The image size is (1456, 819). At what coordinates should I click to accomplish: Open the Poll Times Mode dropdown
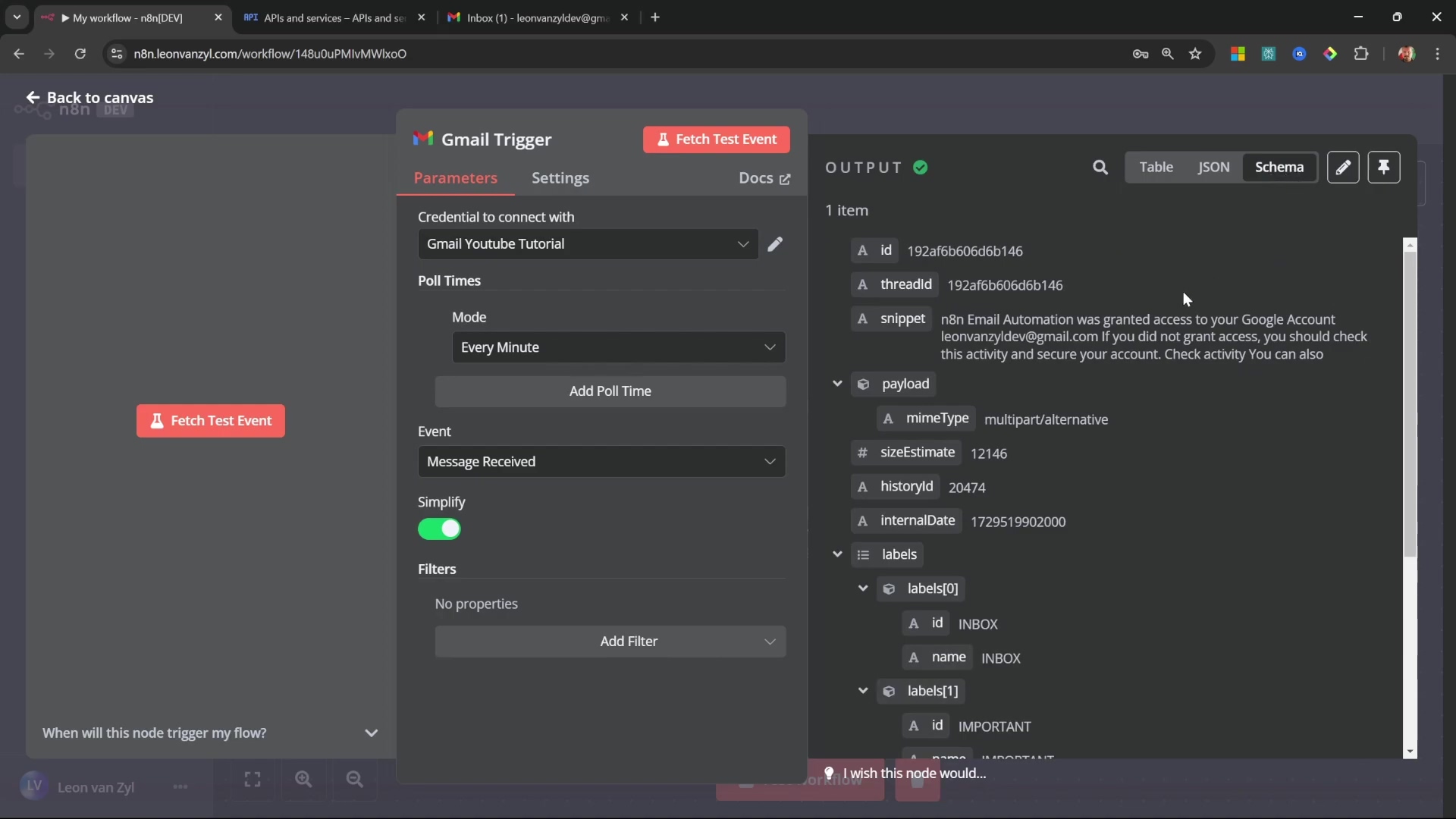[x=618, y=347]
